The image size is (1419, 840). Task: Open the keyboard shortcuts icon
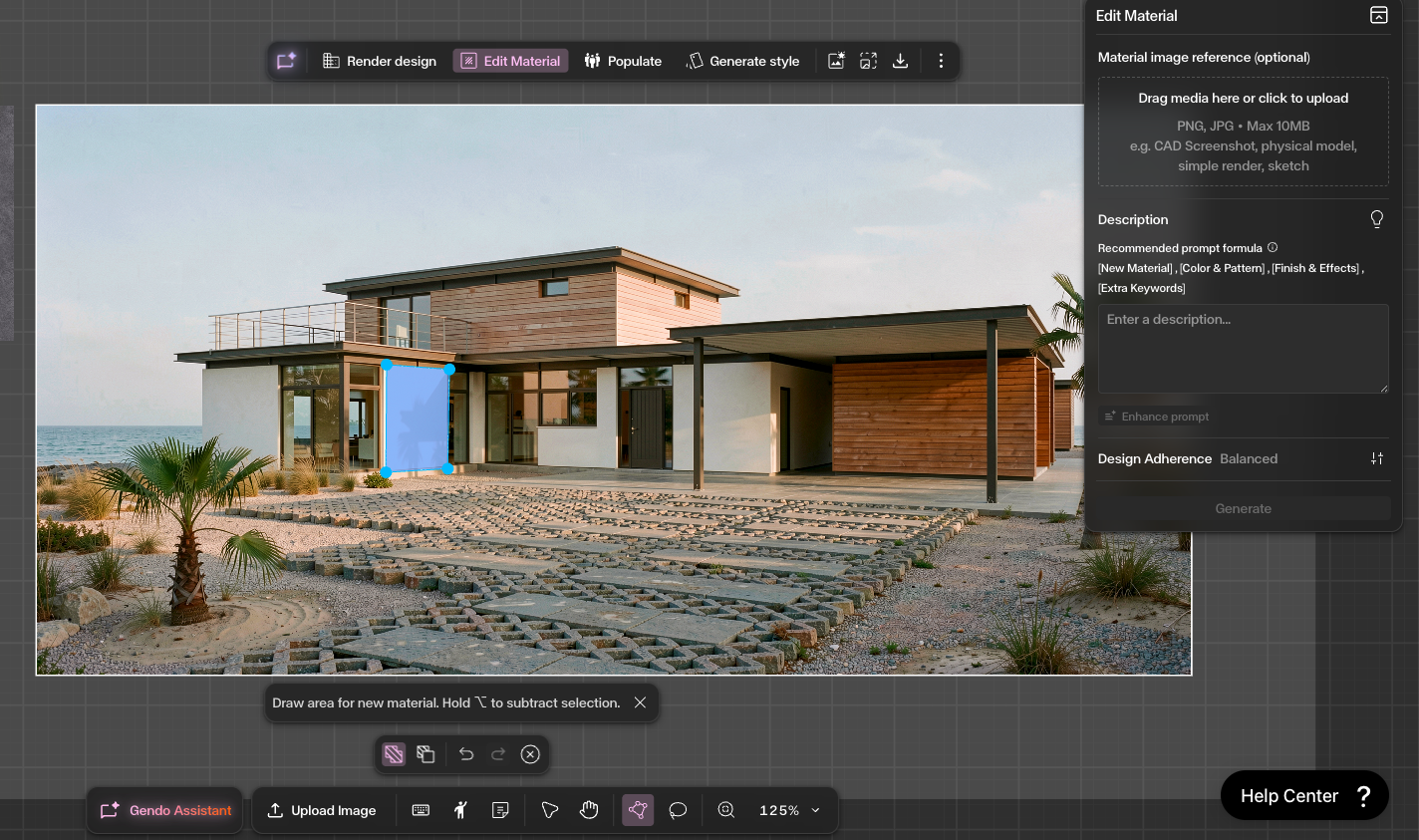pos(421,810)
